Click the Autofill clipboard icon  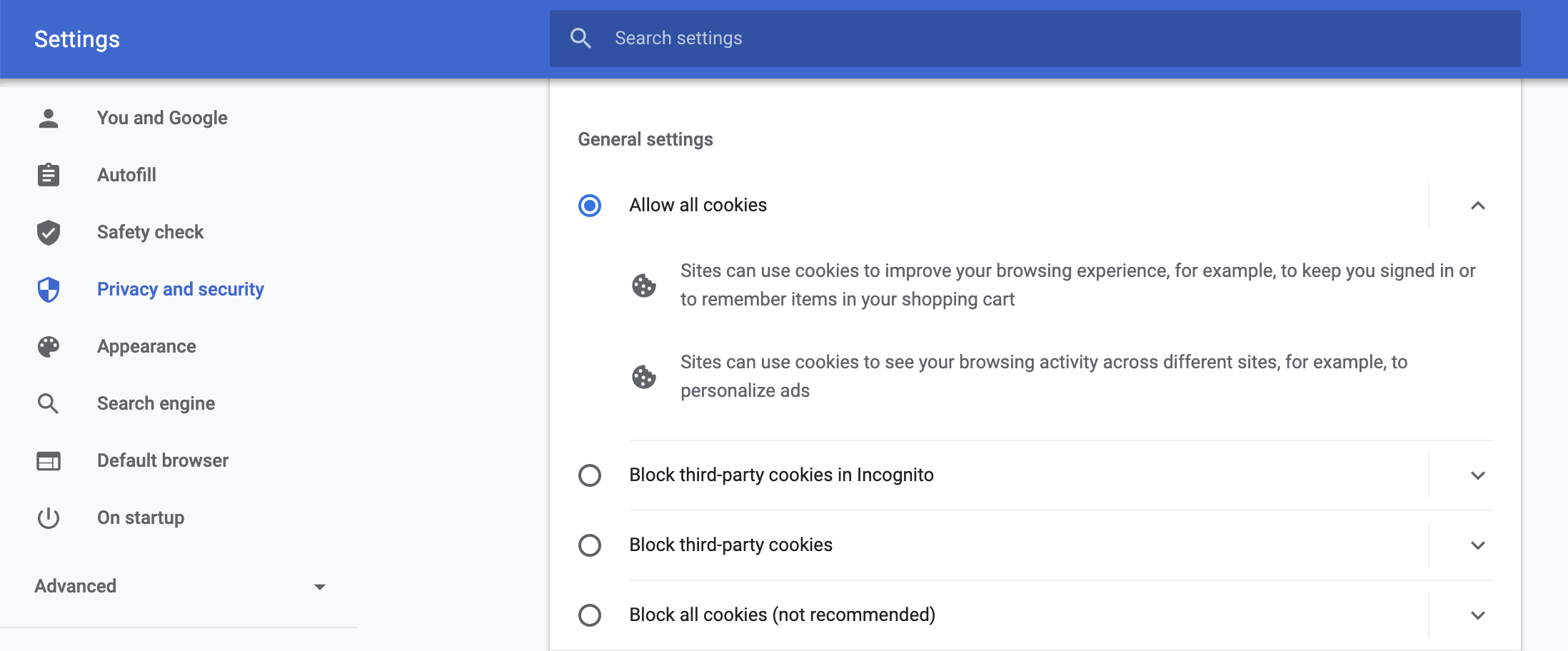pyautogui.click(x=49, y=175)
